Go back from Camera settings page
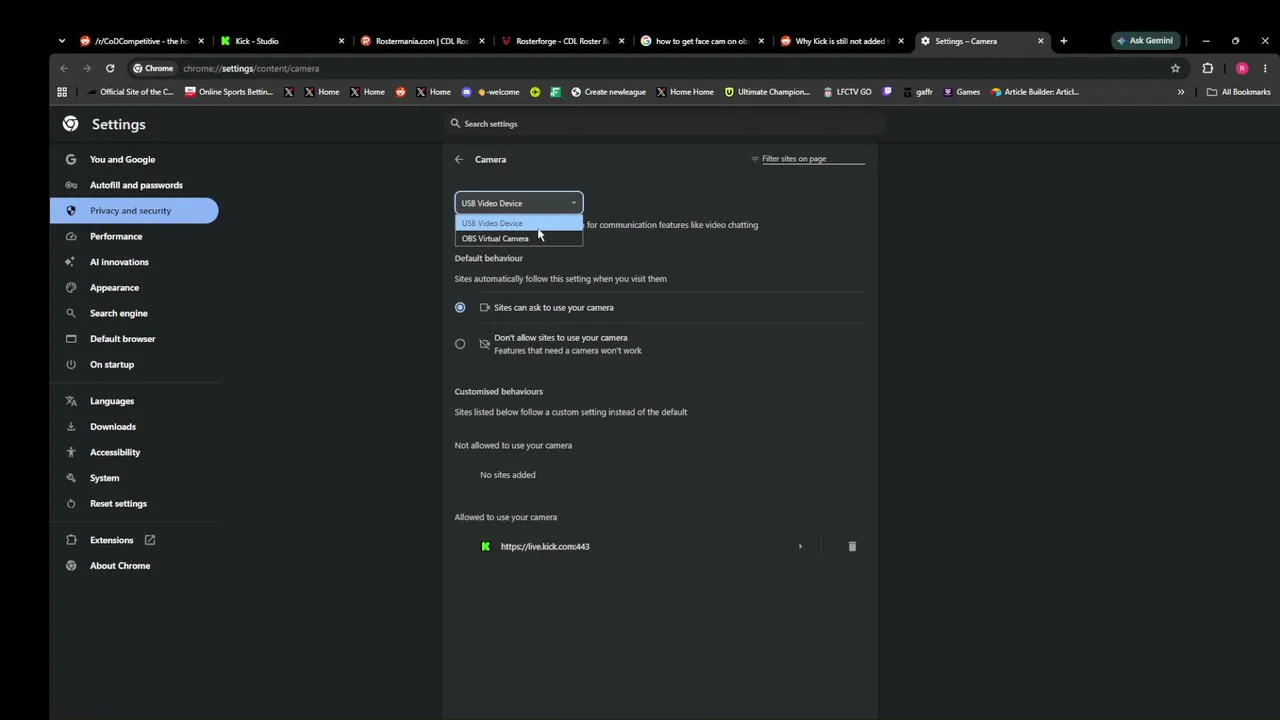This screenshot has width=1280, height=720. (x=459, y=159)
